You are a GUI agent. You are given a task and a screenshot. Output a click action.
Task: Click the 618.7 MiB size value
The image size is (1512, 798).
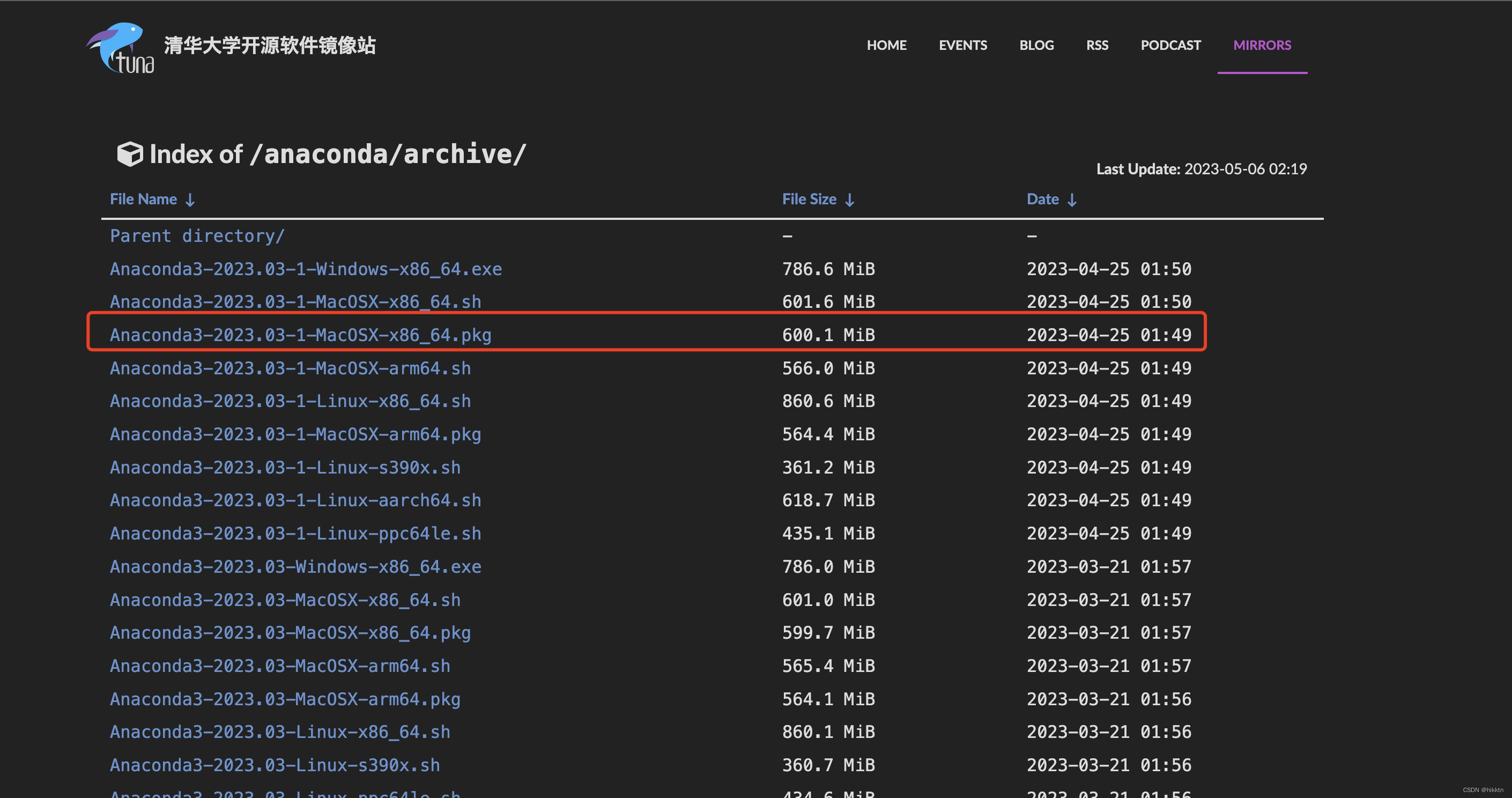pyautogui.click(x=828, y=500)
